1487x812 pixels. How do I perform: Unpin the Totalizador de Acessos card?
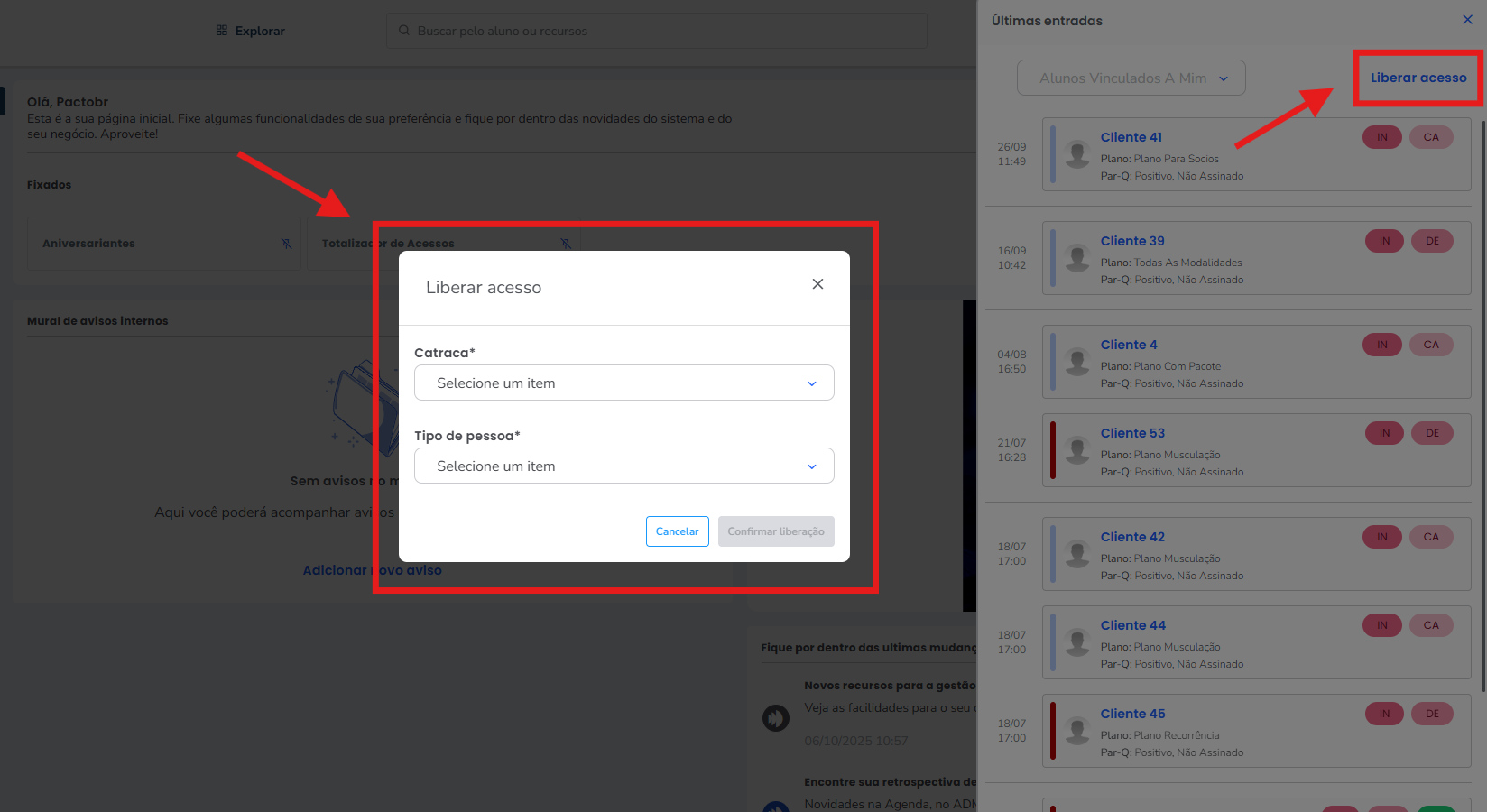pos(566,244)
